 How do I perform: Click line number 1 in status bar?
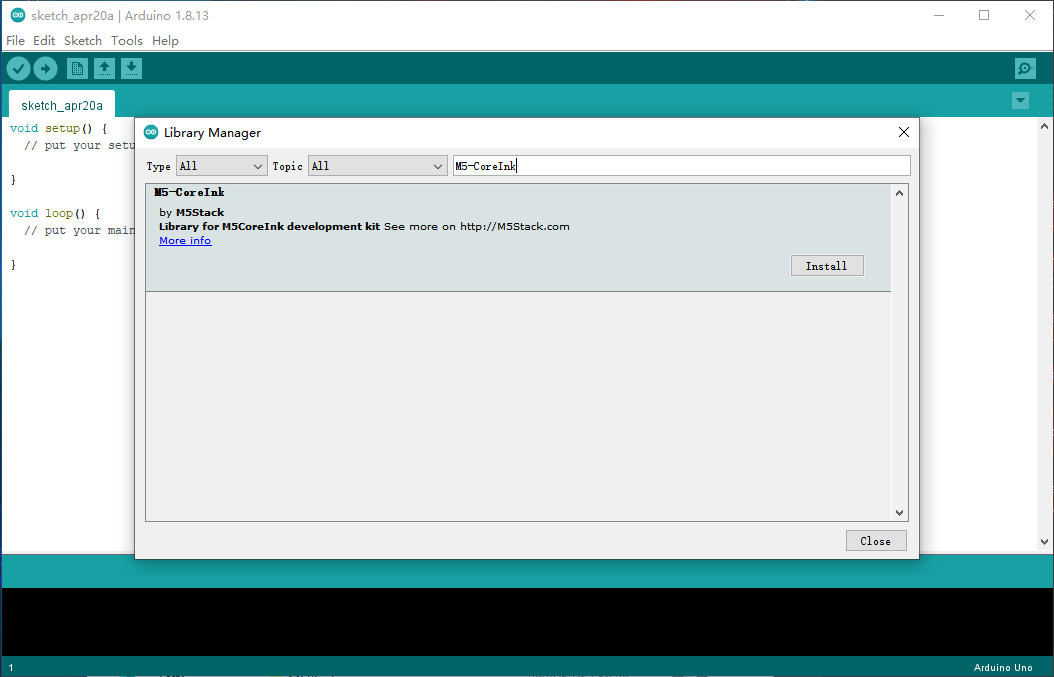pos(11,668)
